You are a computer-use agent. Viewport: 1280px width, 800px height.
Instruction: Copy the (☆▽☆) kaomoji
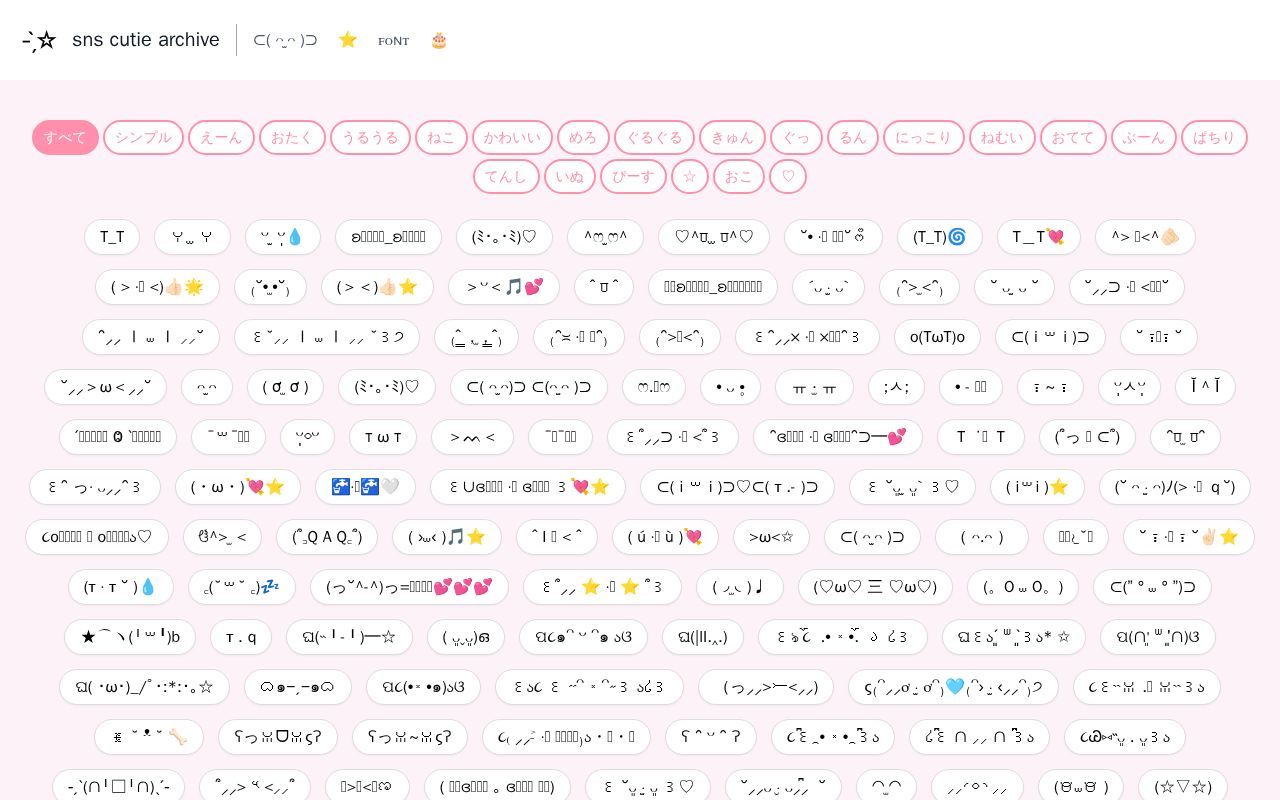(1182, 787)
